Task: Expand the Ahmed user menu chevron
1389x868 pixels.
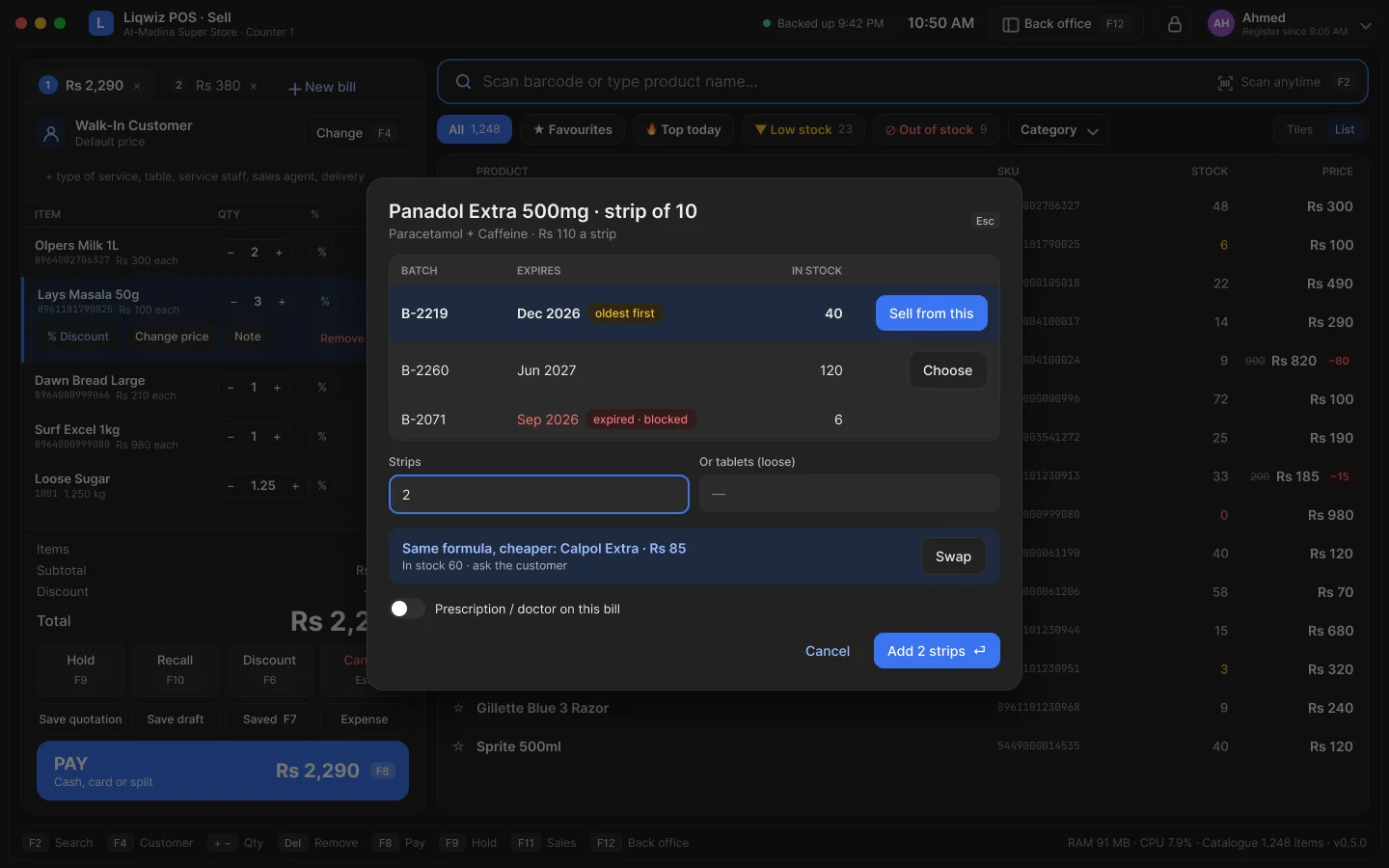Action: 1366,26
